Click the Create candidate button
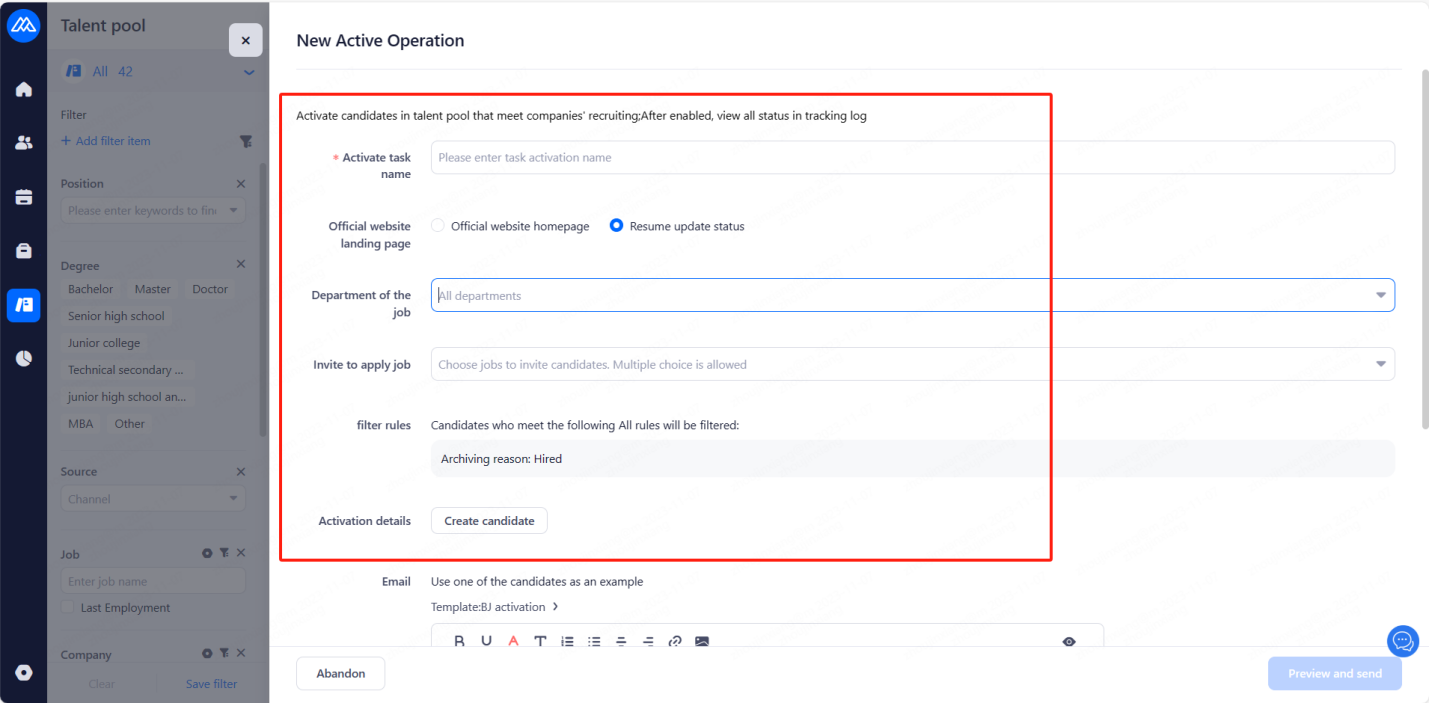This screenshot has width=1429, height=703. [489, 521]
